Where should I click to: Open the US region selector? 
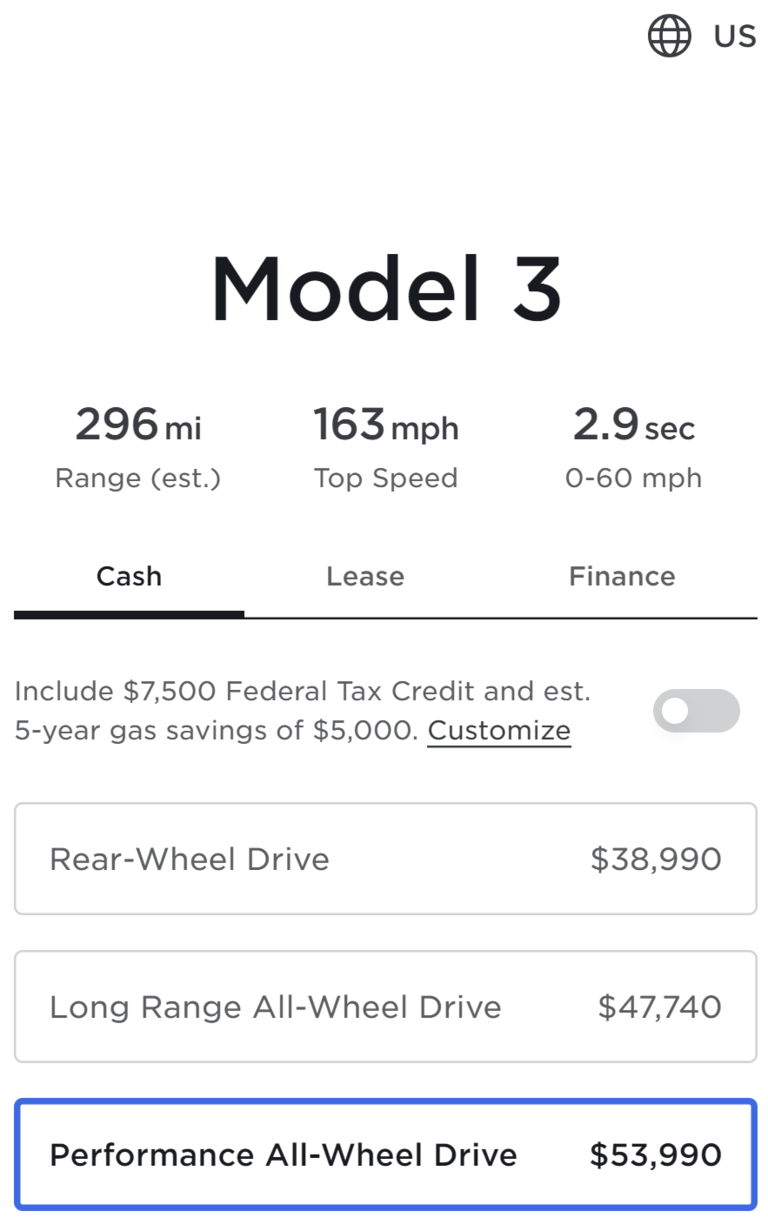[734, 37]
